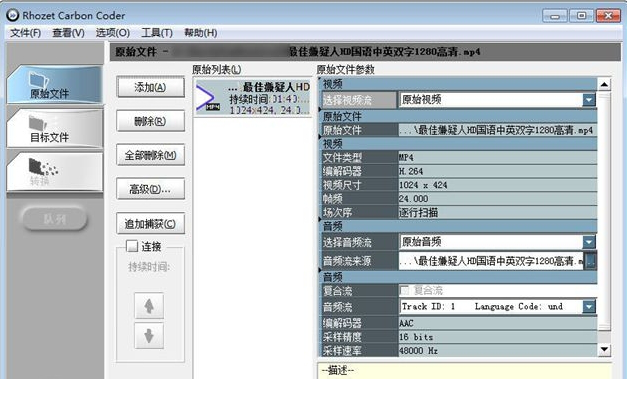Open the 工具(T) menu
This screenshot has height=394, width=627.
pyautogui.click(x=157, y=33)
